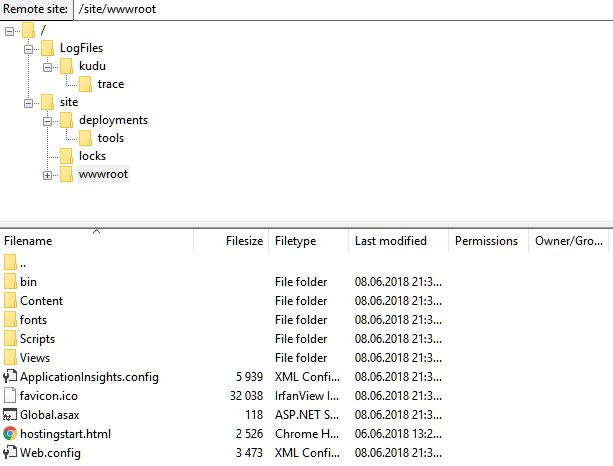Screen dimensions: 613x466
Task: Select the trace tree item
Action: 111,84
